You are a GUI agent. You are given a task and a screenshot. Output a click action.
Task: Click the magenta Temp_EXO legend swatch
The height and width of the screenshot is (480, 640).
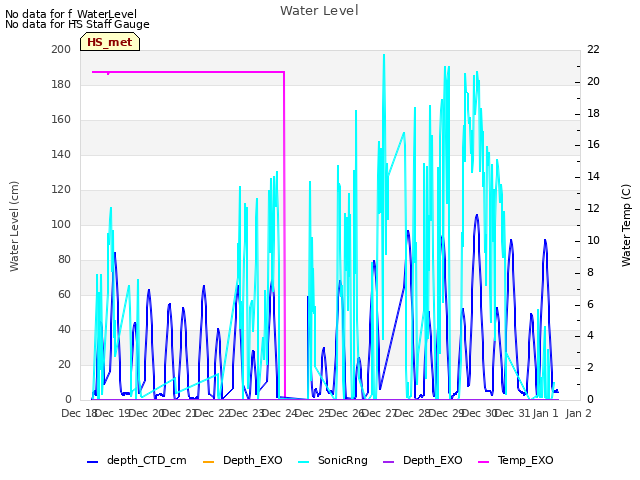point(483,462)
